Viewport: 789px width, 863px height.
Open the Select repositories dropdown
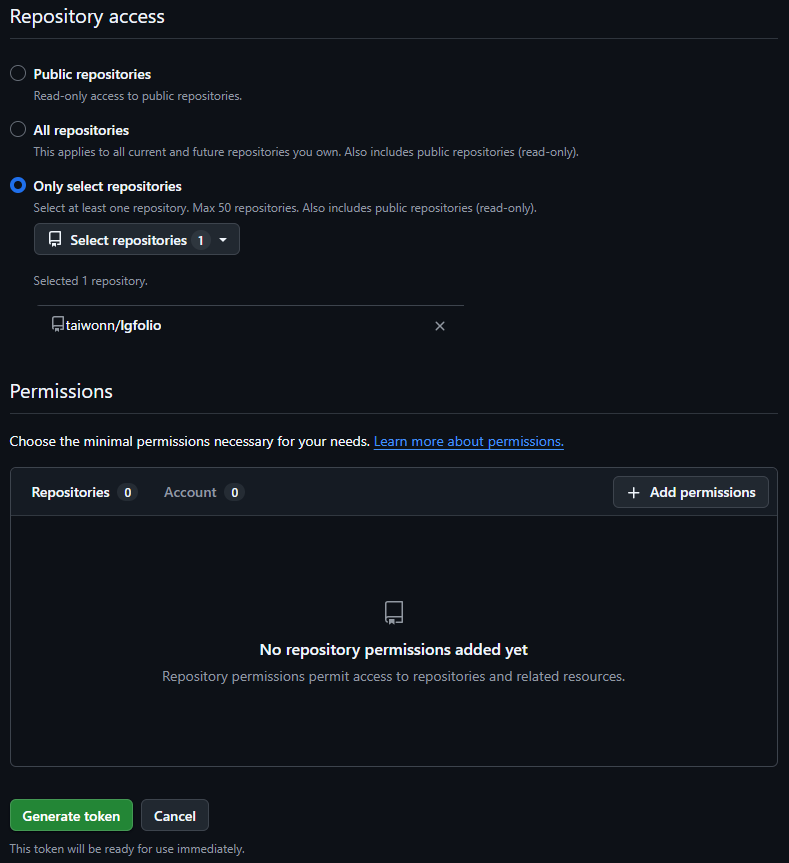click(x=136, y=239)
